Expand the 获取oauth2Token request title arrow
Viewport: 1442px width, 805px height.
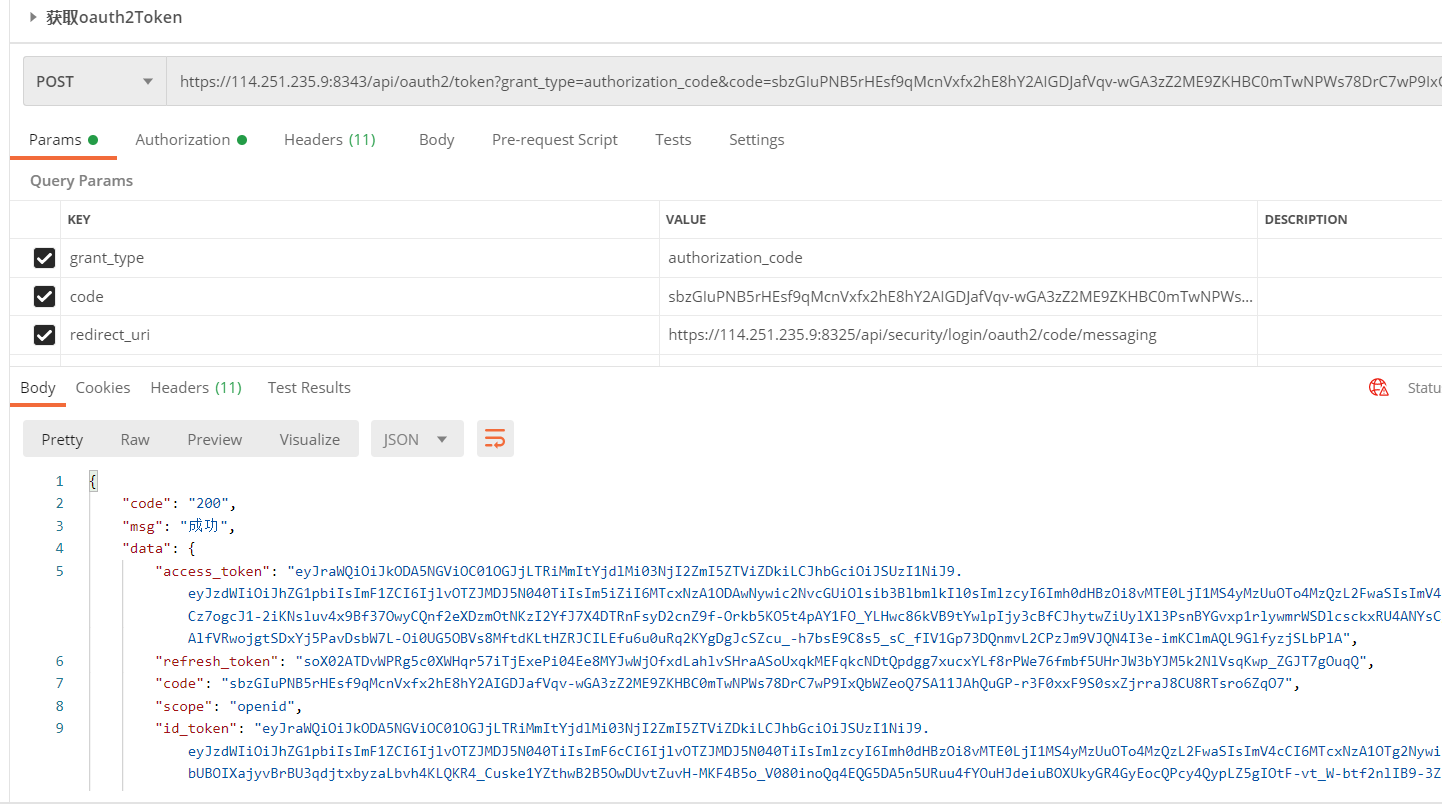click(34, 18)
